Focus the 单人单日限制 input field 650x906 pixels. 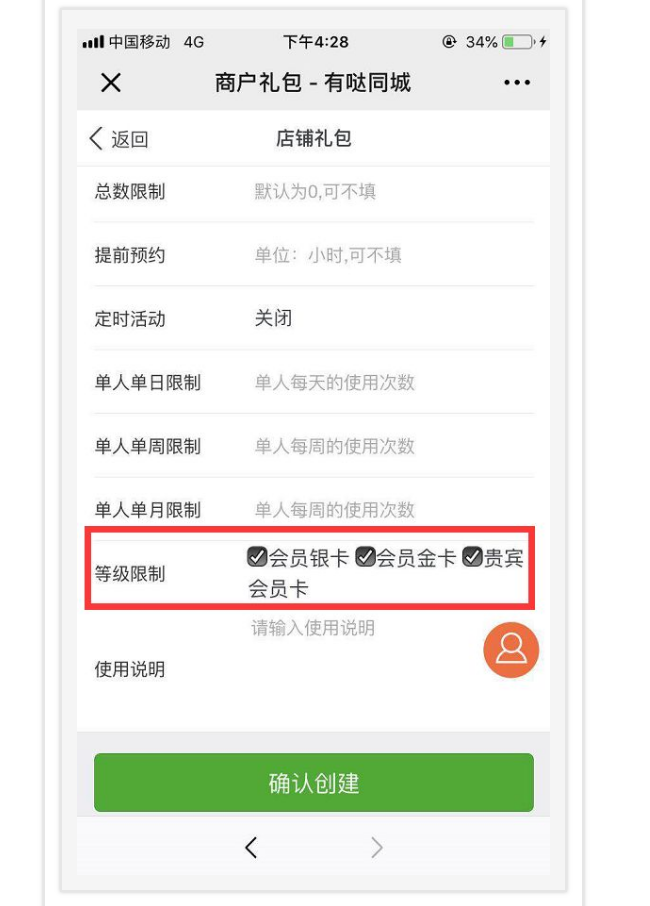pyautogui.click(x=393, y=382)
